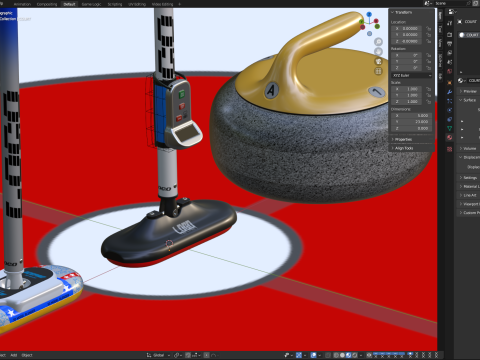Expand the Volume material panel
480x360 pixels.
click(469, 148)
